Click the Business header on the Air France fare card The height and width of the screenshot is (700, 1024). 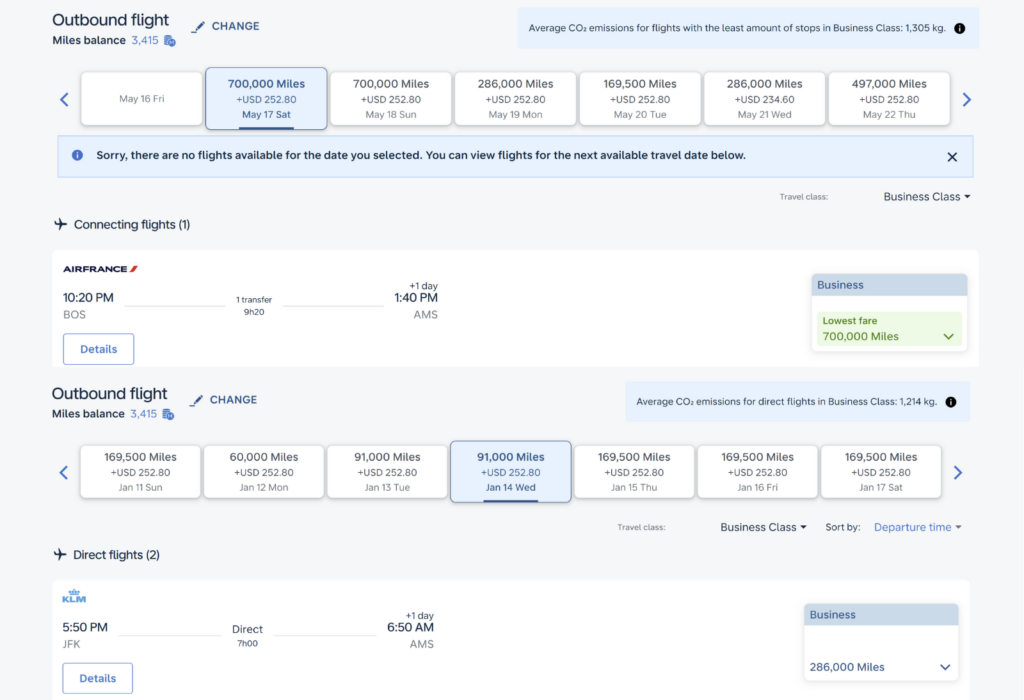click(889, 285)
